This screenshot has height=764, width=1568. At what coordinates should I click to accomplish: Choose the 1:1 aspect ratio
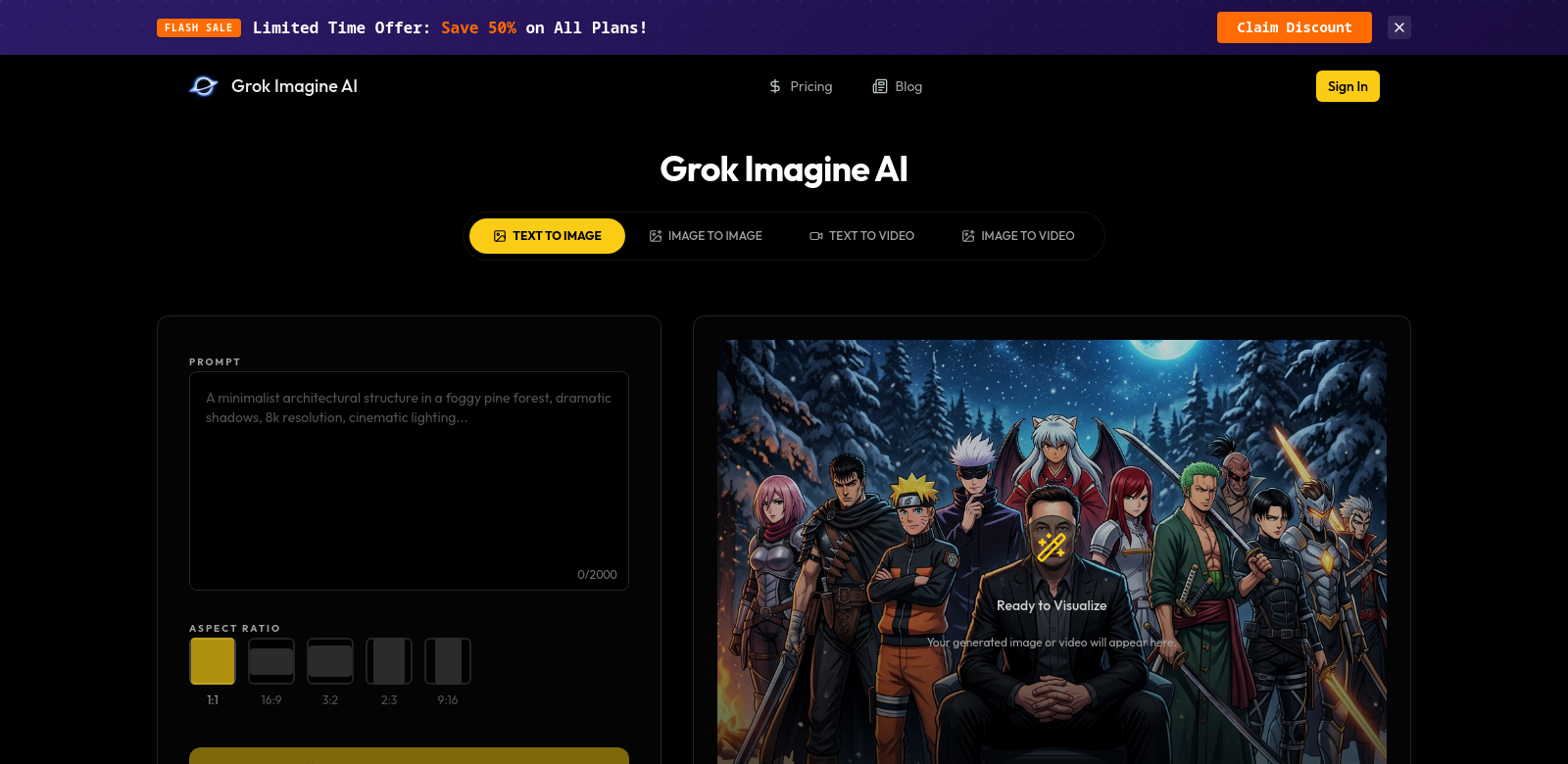(x=213, y=661)
